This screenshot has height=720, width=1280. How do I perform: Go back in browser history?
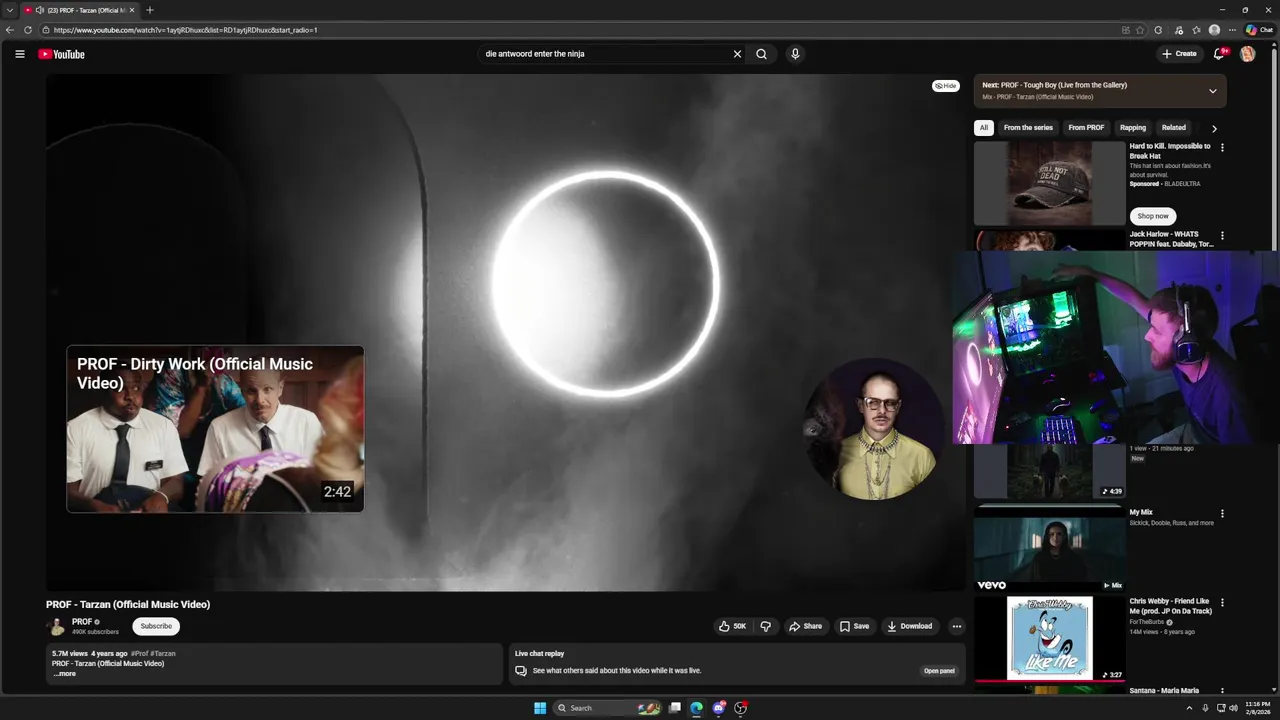tap(10, 30)
